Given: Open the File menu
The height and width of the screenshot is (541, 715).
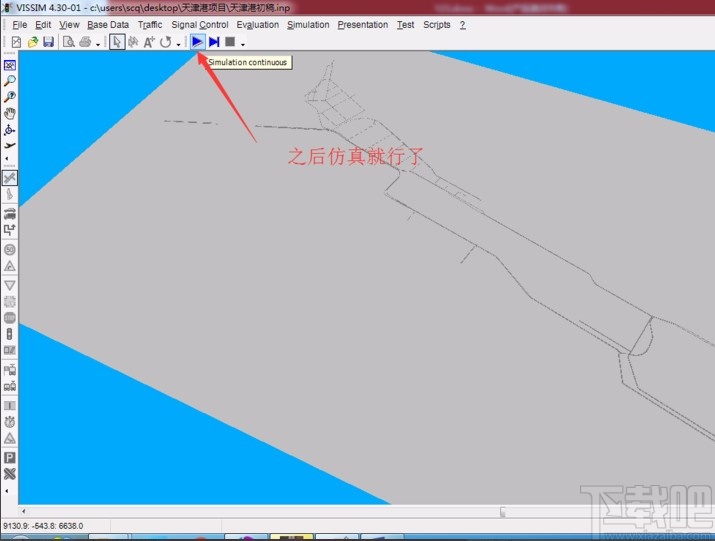Looking at the screenshot, I should pyautogui.click(x=20, y=25).
